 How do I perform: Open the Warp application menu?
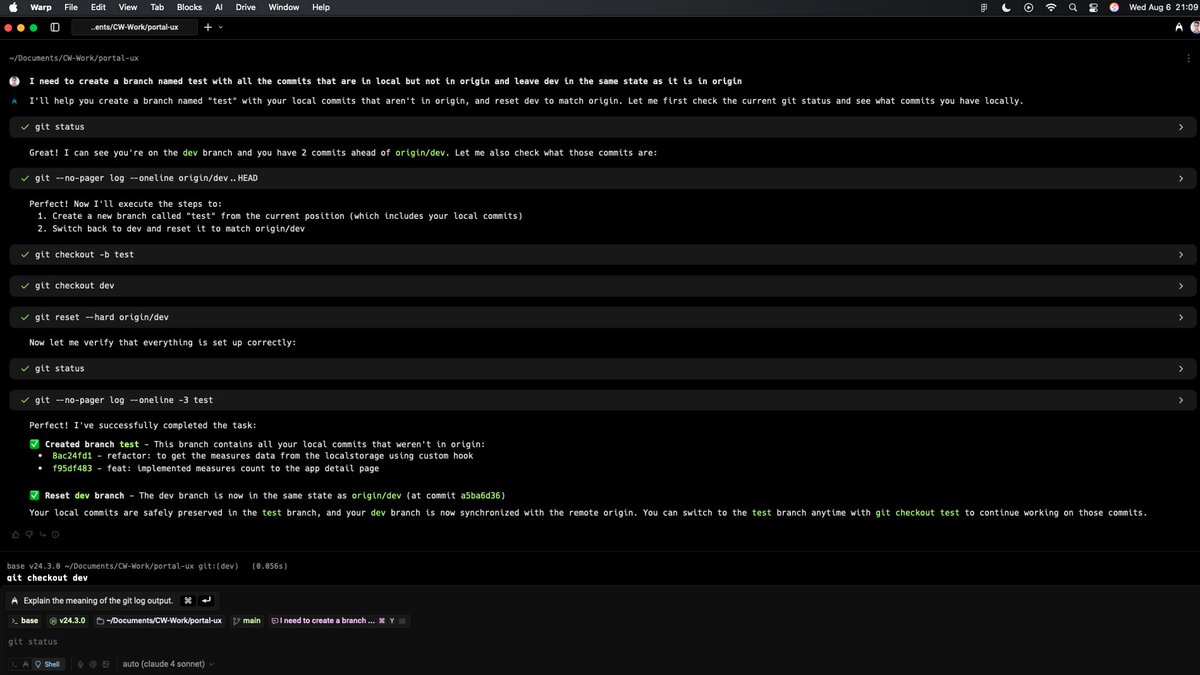[41, 7]
